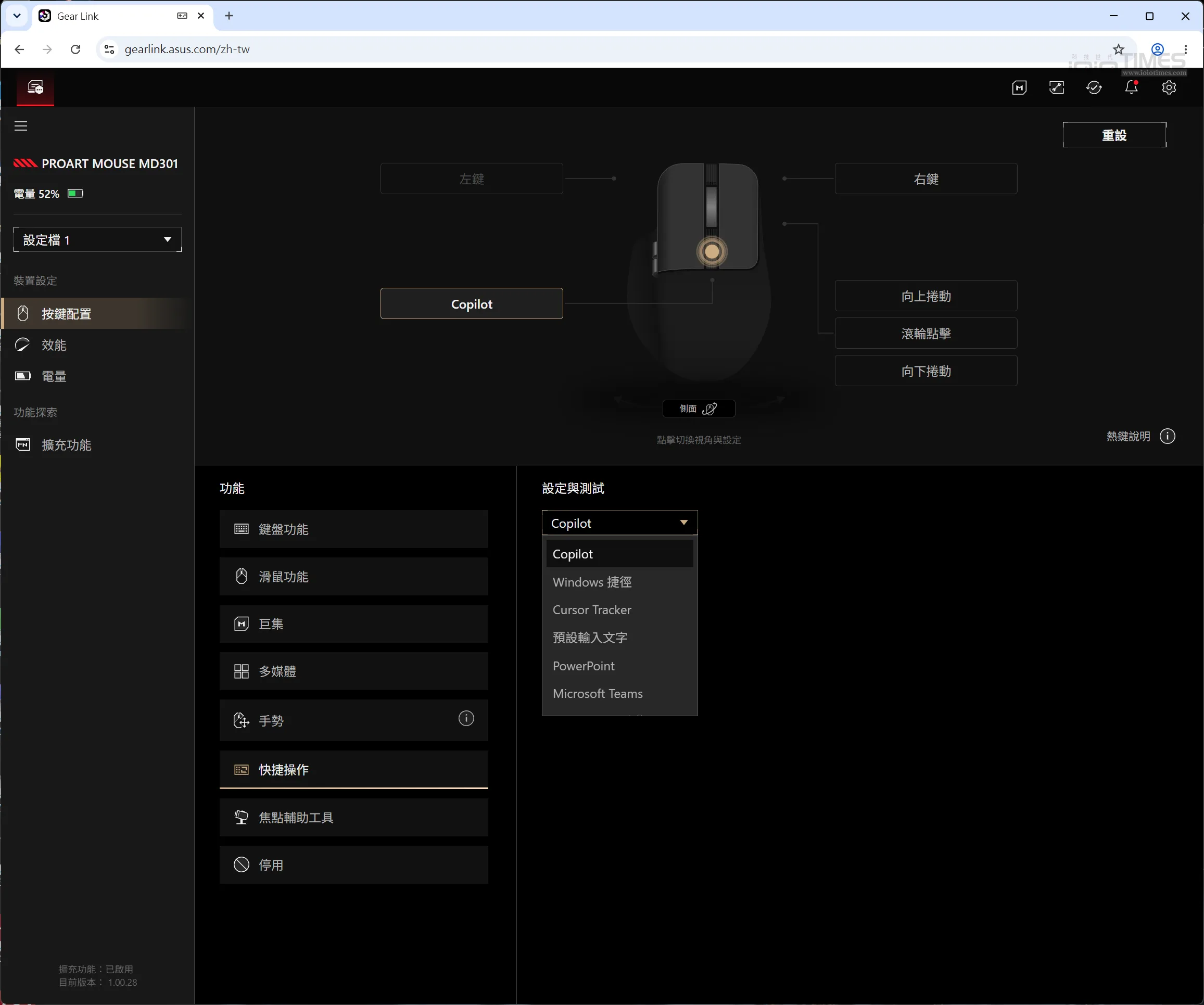Select the device icon tab at top left

pyautogui.click(x=35, y=88)
